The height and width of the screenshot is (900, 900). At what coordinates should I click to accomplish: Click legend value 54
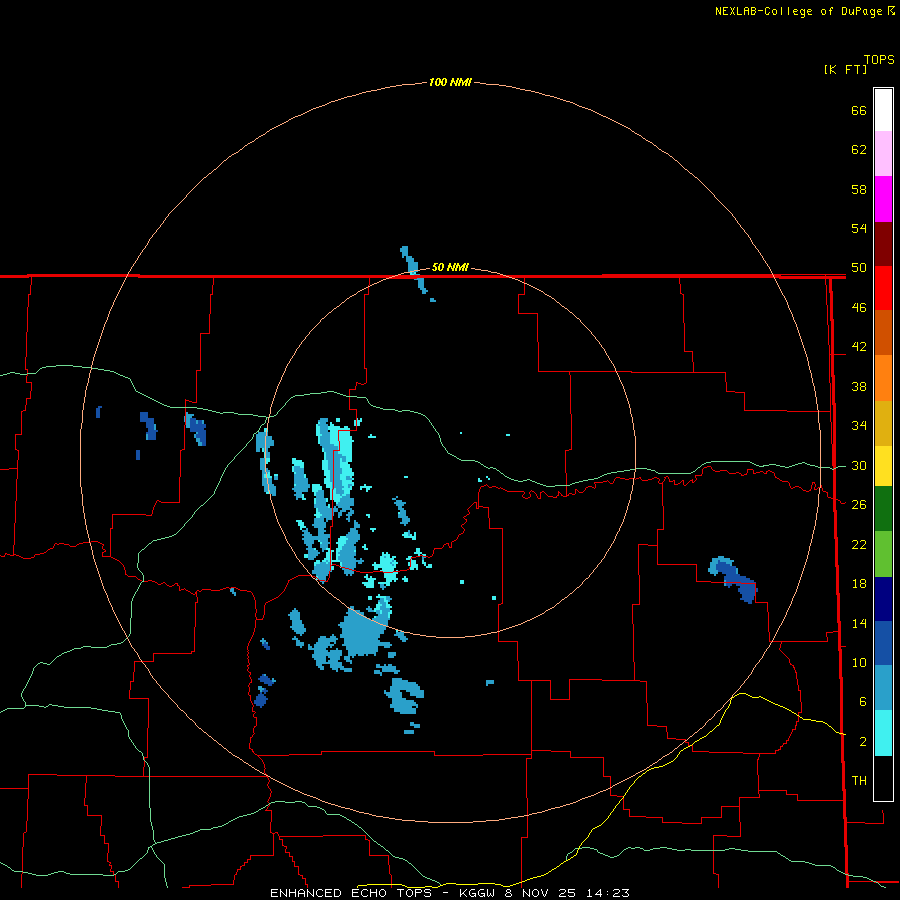[x=859, y=228]
